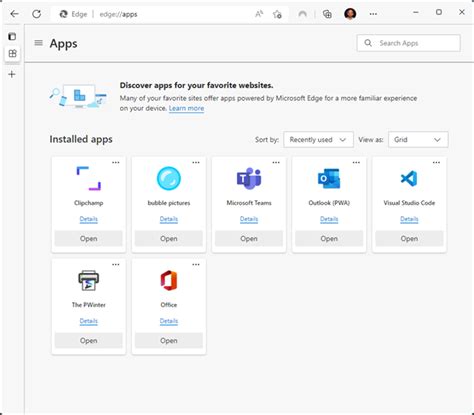Click The PWinter printer app icon
This screenshot has width=474, height=415.
pyautogui.click(x=89, y=280)
